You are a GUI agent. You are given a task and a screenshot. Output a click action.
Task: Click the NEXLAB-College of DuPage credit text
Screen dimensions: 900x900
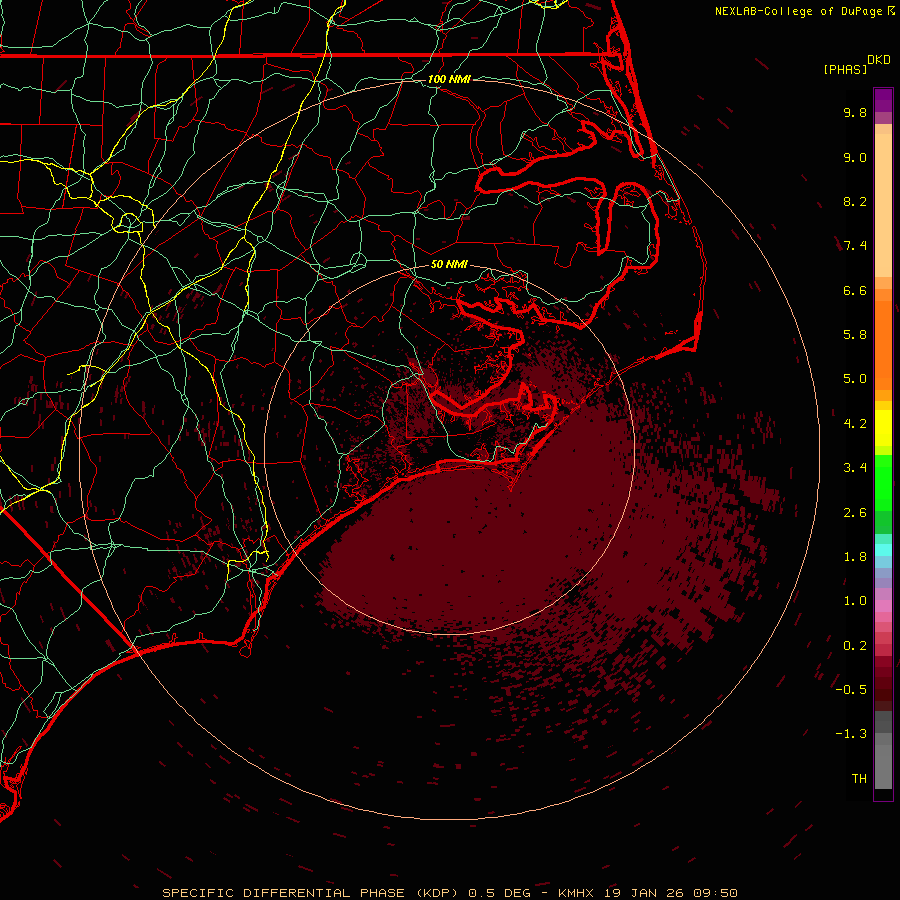798,11
